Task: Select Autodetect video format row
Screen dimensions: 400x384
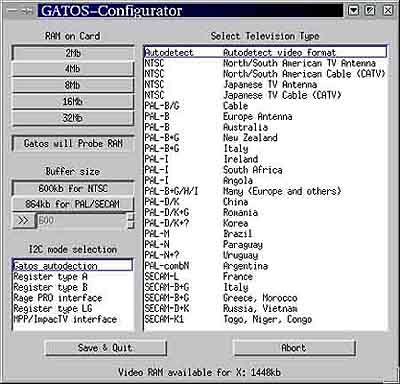Action: [266, 52]
